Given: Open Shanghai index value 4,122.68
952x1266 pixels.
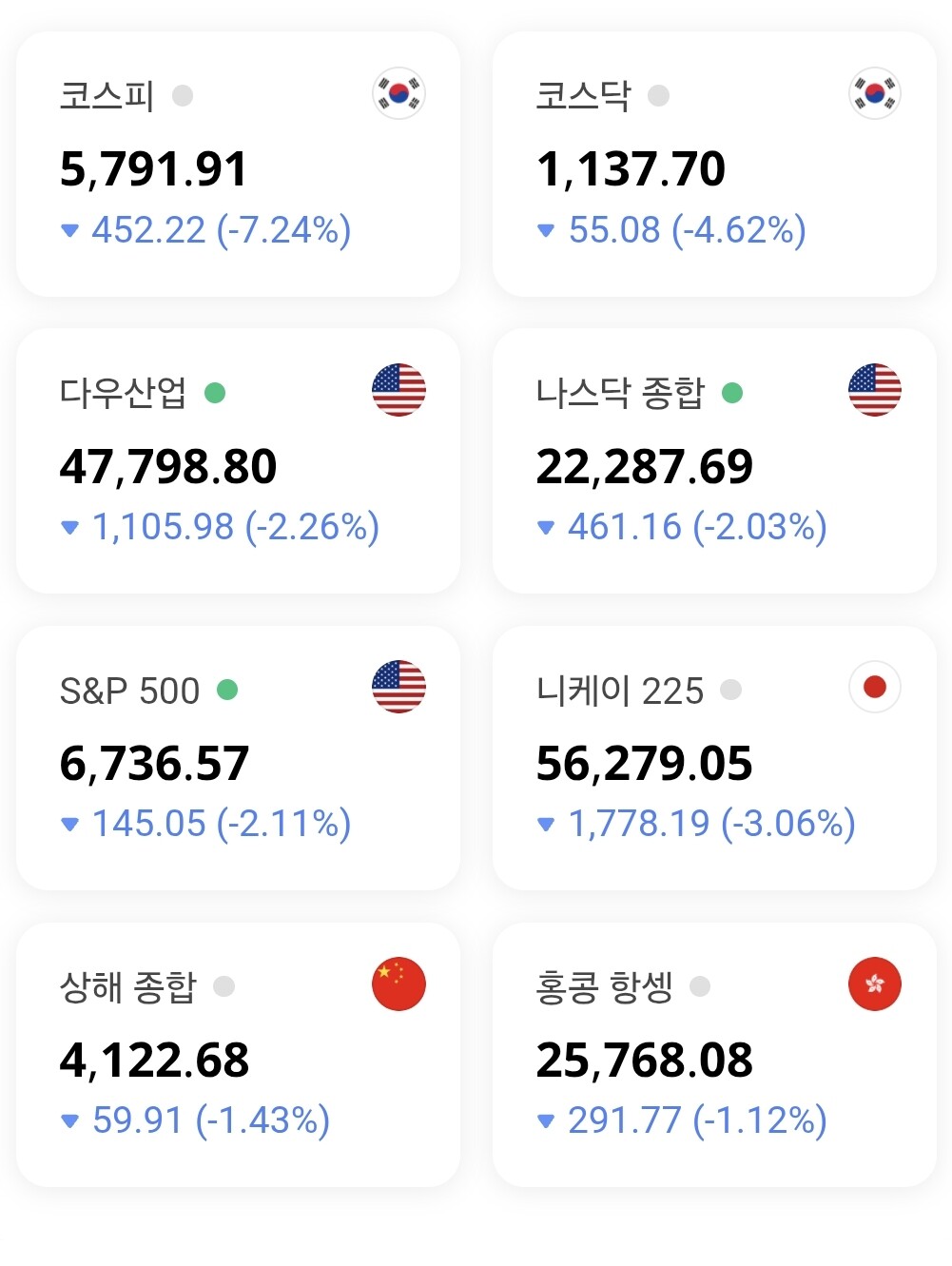Looking at the screenshot, I should coord(154,1061).
